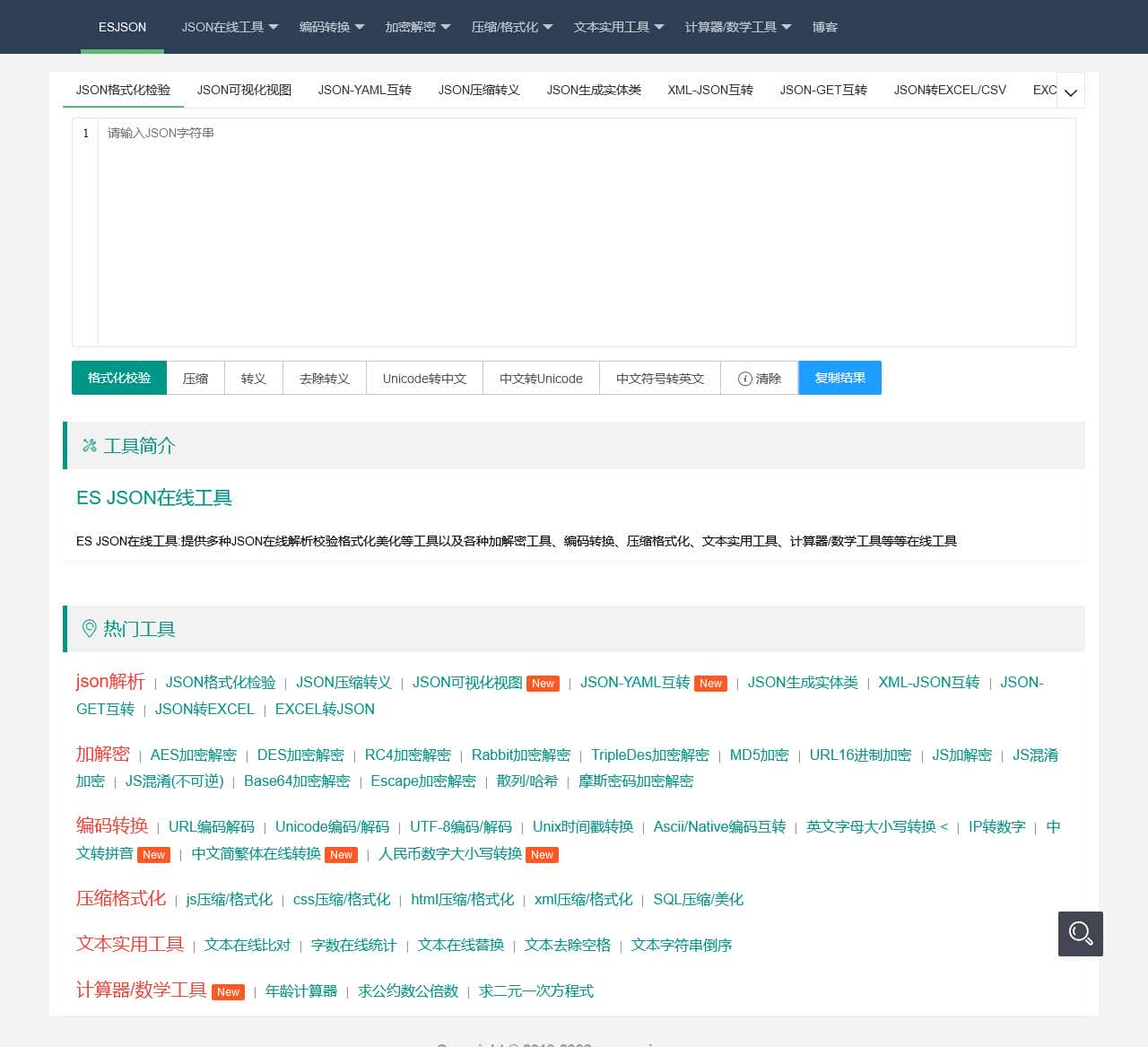Image resolution: width=1148 pixels, height=1047 pixels.
Task: Open the 年龄计算器 tool link
Action: point(301,990)
